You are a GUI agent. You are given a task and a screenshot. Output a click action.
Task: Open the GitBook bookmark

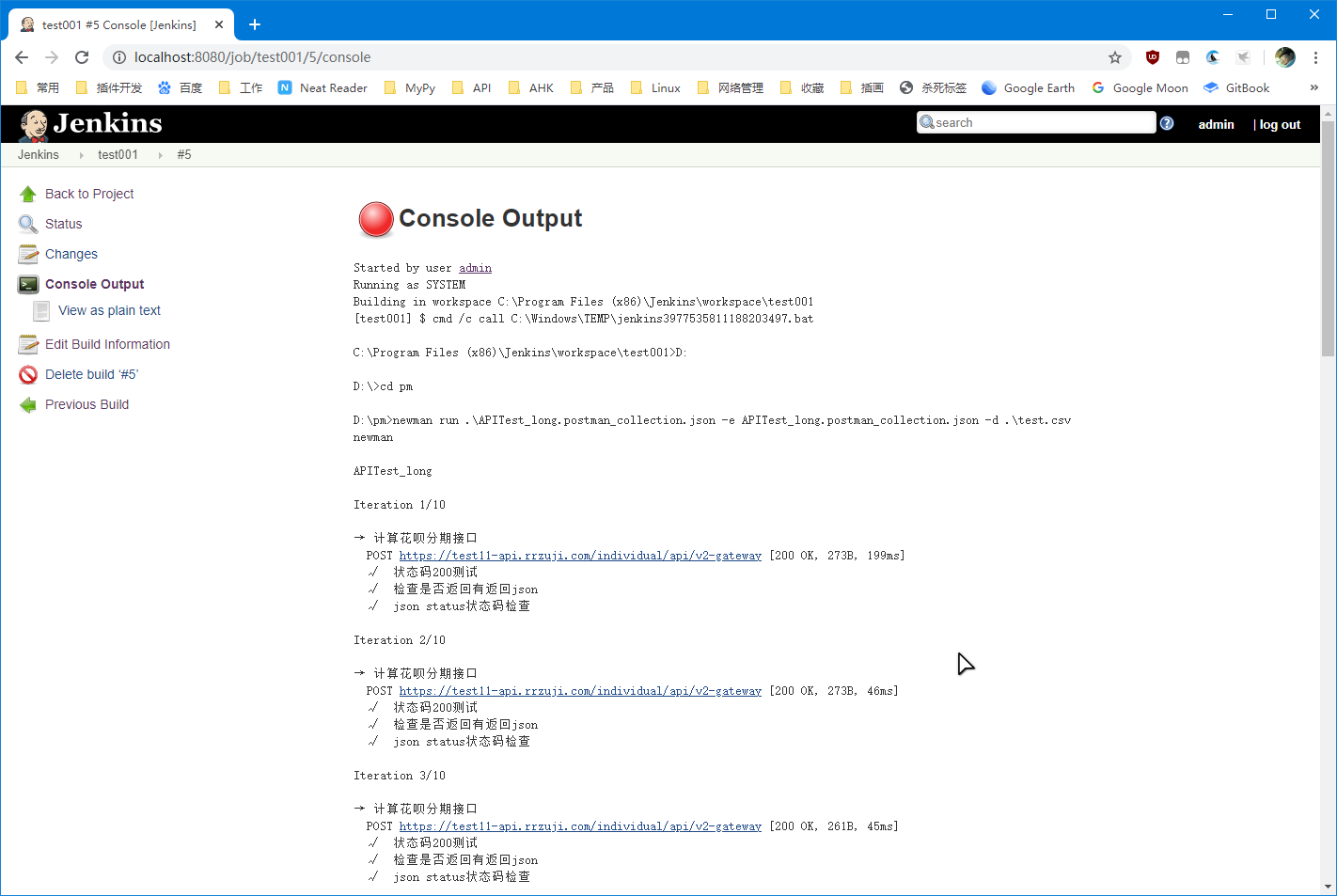tap(1236, 87)
